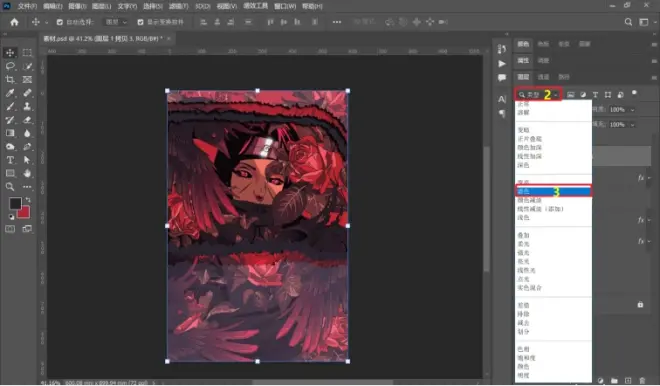Open the Actions play-arrow panel icon
The width and height of the screenshot is (660, 386).
(x=502, y=64)
